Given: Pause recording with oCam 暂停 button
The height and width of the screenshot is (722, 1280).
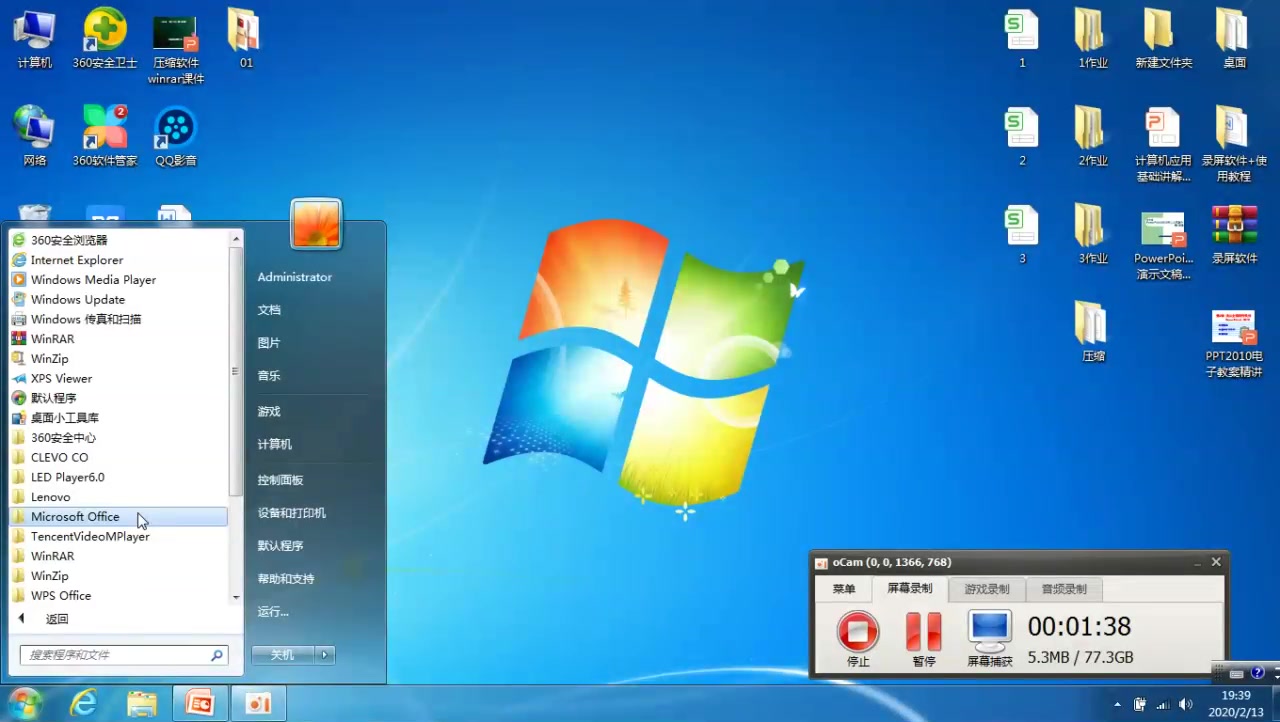Looking at the screenshot, I should pos(924,639).
